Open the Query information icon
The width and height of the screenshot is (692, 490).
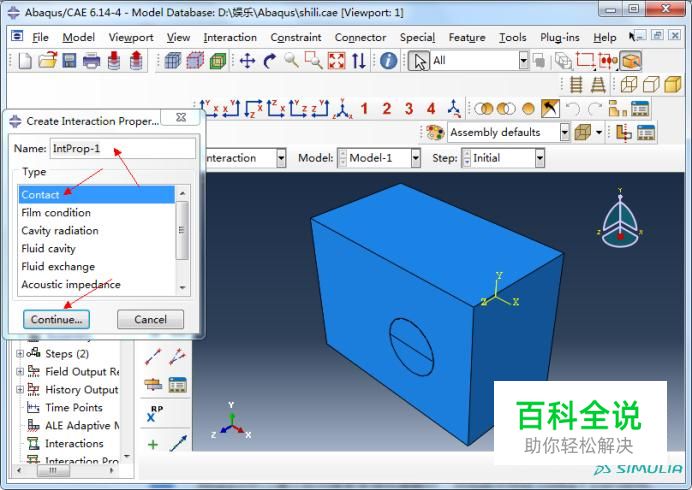tap(388, 60)
